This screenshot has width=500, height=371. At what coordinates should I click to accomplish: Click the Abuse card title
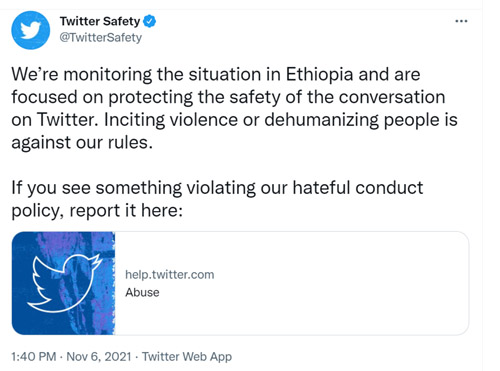142,292
